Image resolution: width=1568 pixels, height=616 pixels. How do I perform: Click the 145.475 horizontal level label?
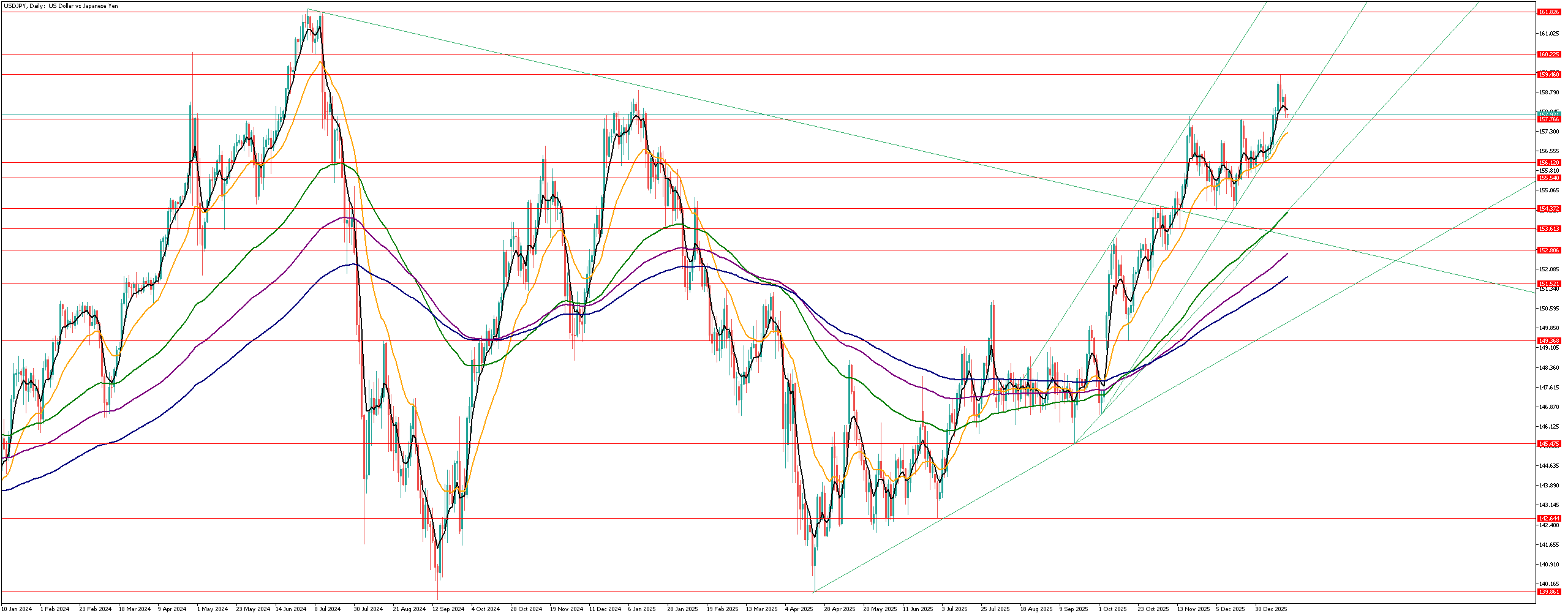point(1549,444)
